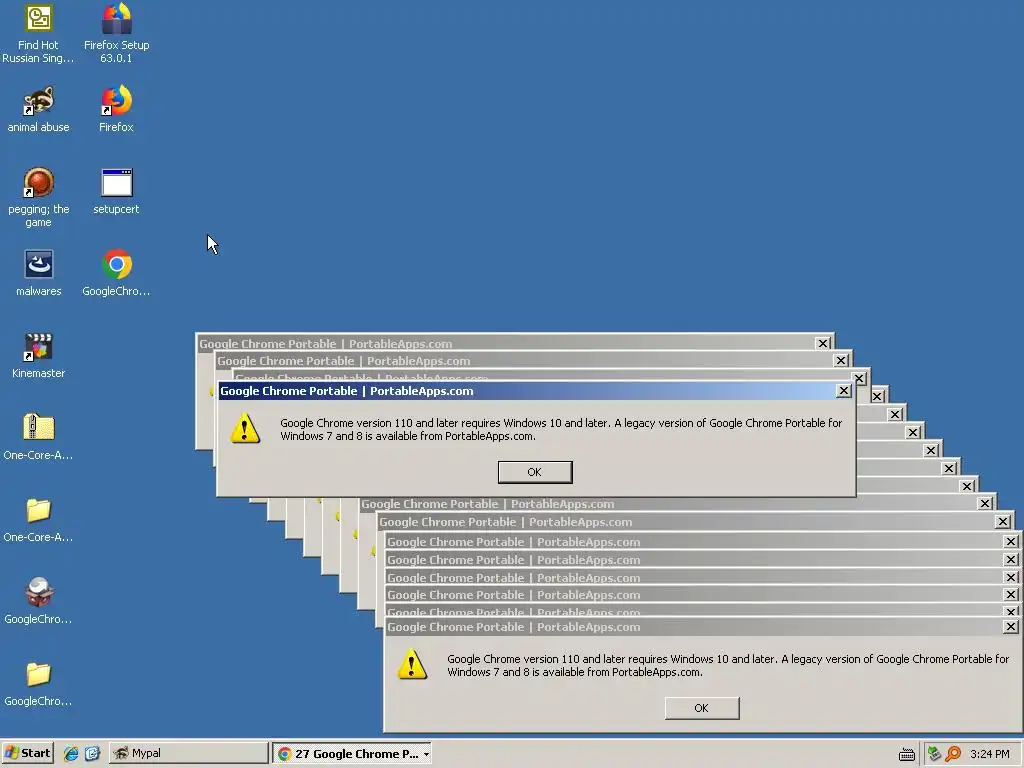This screenshot has height=768, width=1024.
Task: Click OK in the active Chrome Portable dialog
Action: [535, 472]
